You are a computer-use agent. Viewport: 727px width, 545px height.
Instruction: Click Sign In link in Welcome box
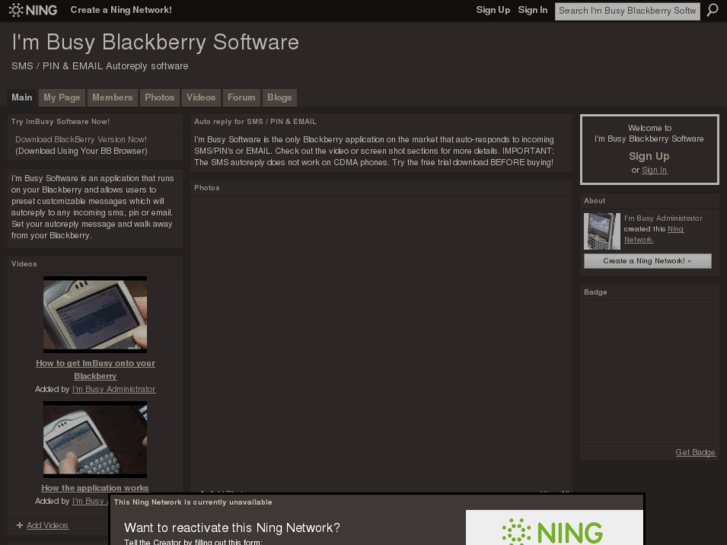[654, 170]
